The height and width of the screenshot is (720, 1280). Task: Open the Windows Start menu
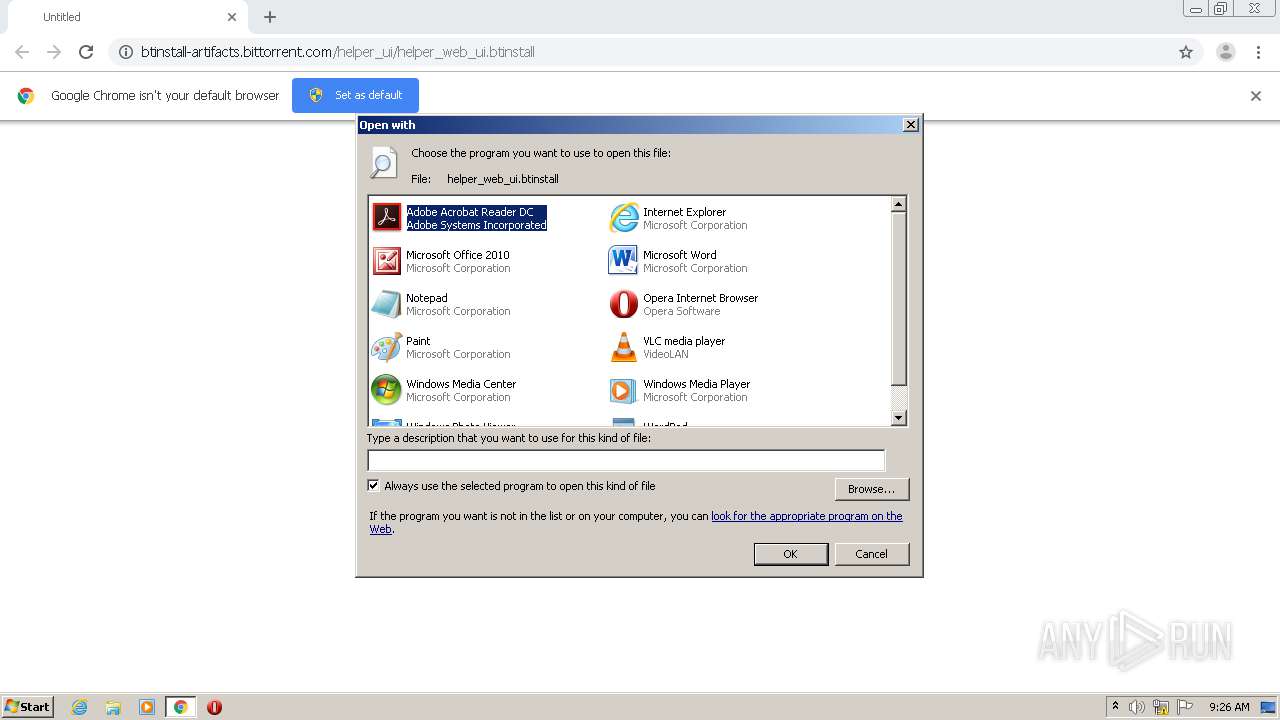coord(28,707)
